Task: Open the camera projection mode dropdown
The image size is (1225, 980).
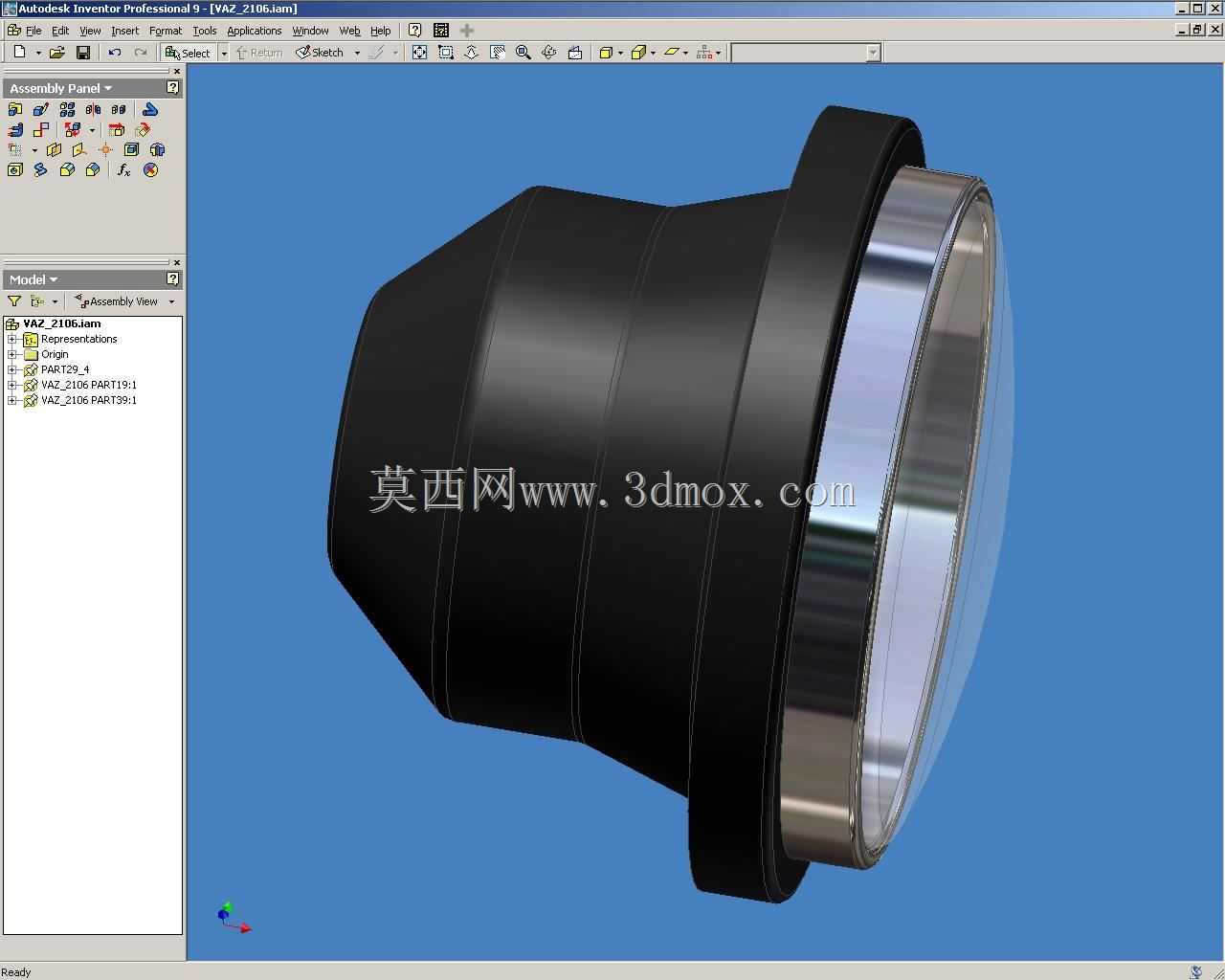Action: coord(653,54)
